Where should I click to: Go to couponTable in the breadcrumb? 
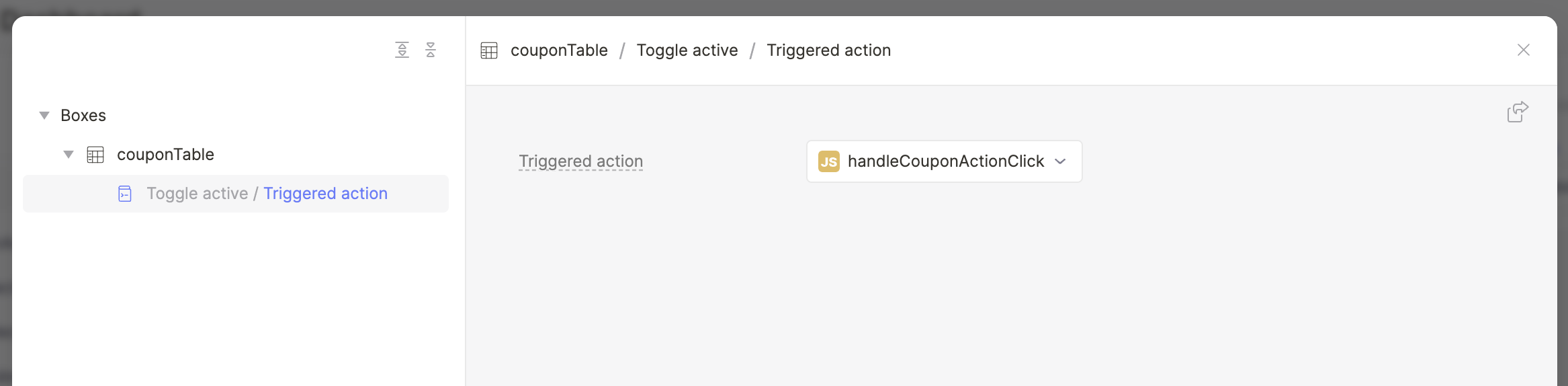pos(559,50)
